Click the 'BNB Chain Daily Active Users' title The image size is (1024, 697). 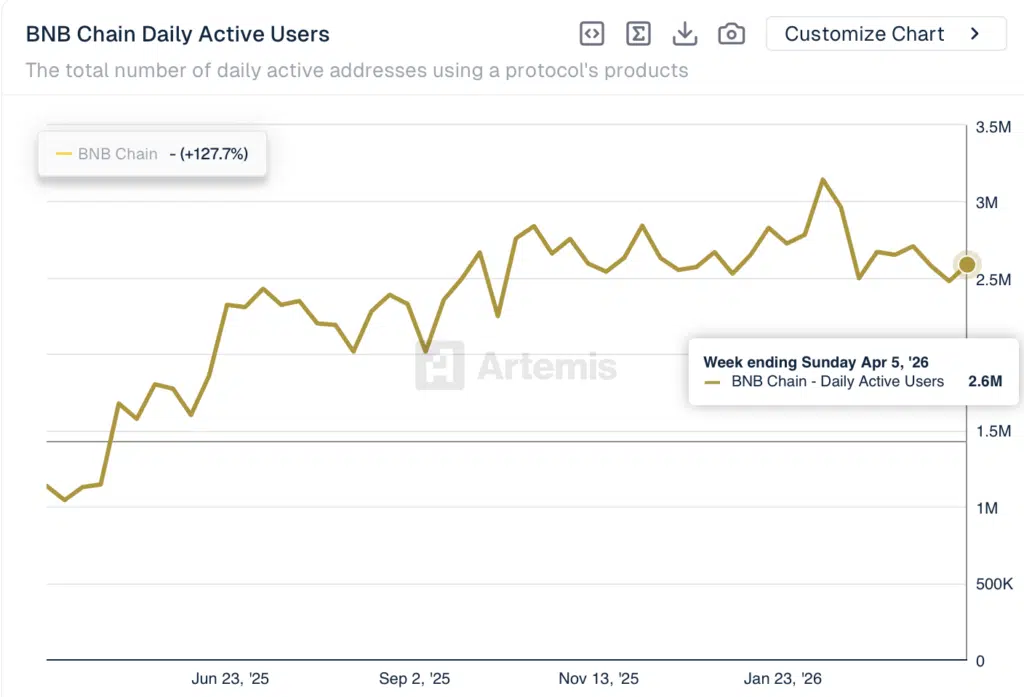[178, 34]
